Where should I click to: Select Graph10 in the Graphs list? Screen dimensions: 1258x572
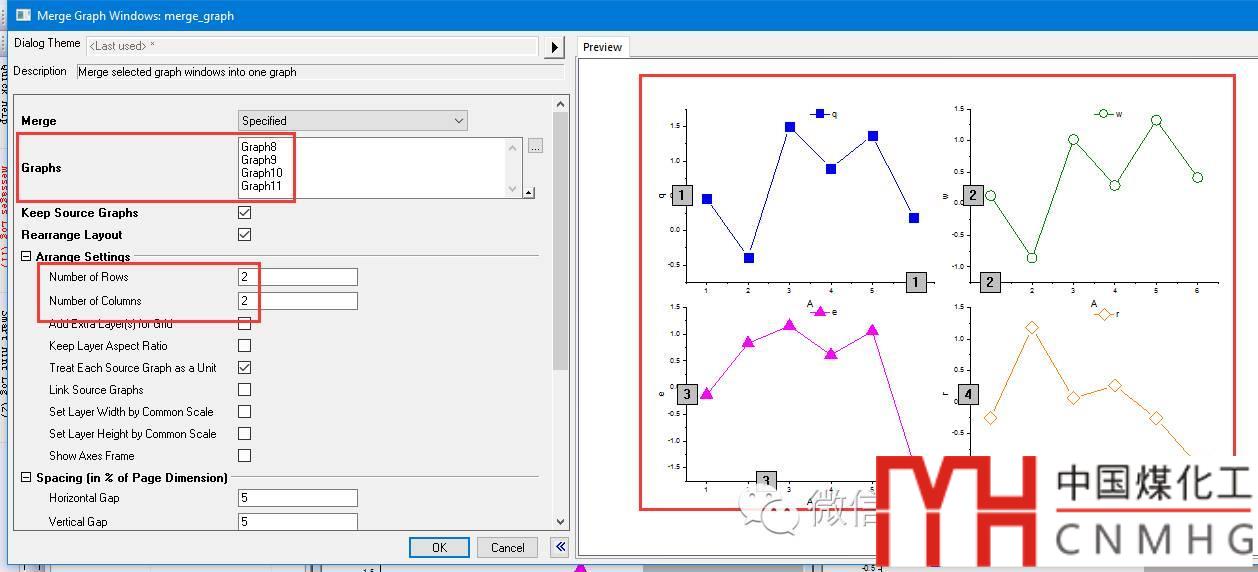coord(262,173)
